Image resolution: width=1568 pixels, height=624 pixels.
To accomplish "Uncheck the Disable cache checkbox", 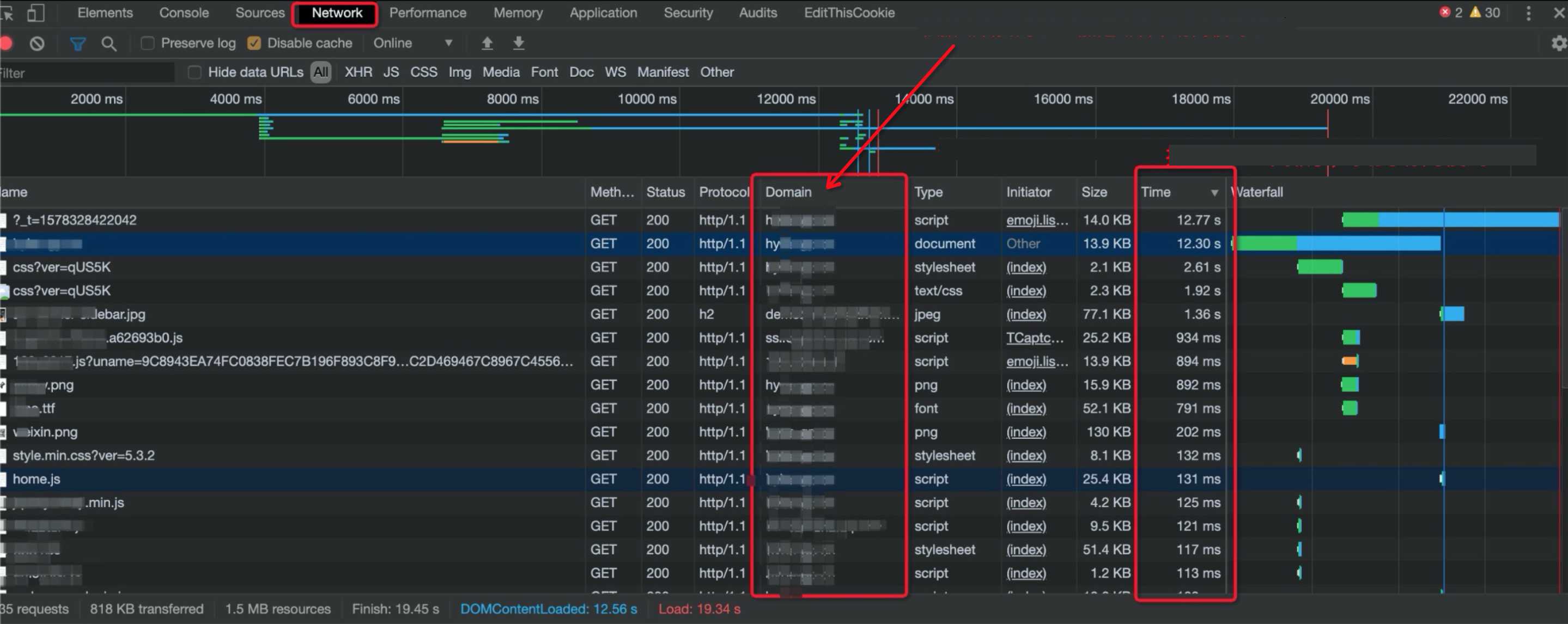I will point(254,43).
